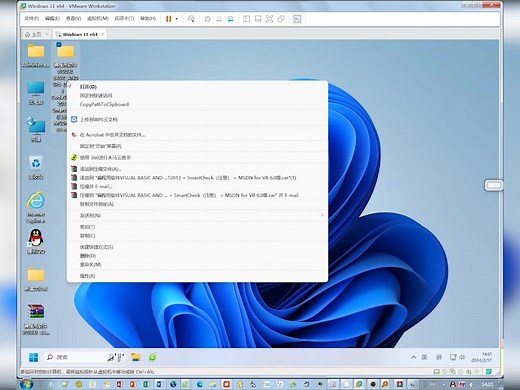Switch to the 主页 home tab
520x390 pixels.
tap(33, 34)
